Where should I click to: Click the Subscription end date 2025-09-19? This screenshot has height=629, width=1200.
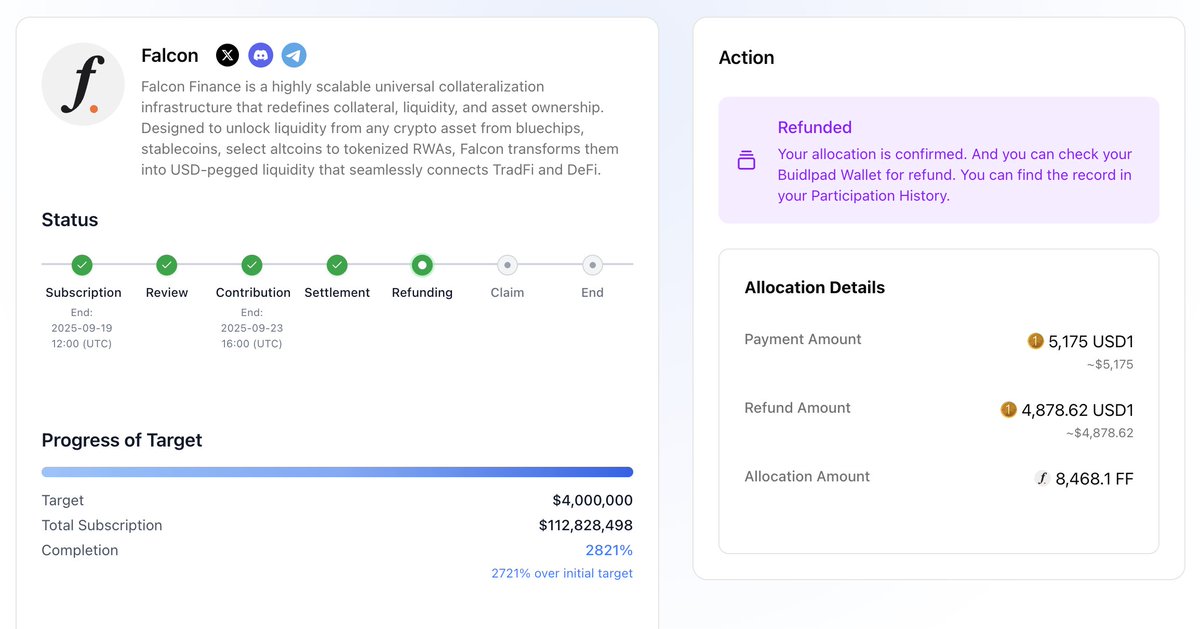point(83,328)
